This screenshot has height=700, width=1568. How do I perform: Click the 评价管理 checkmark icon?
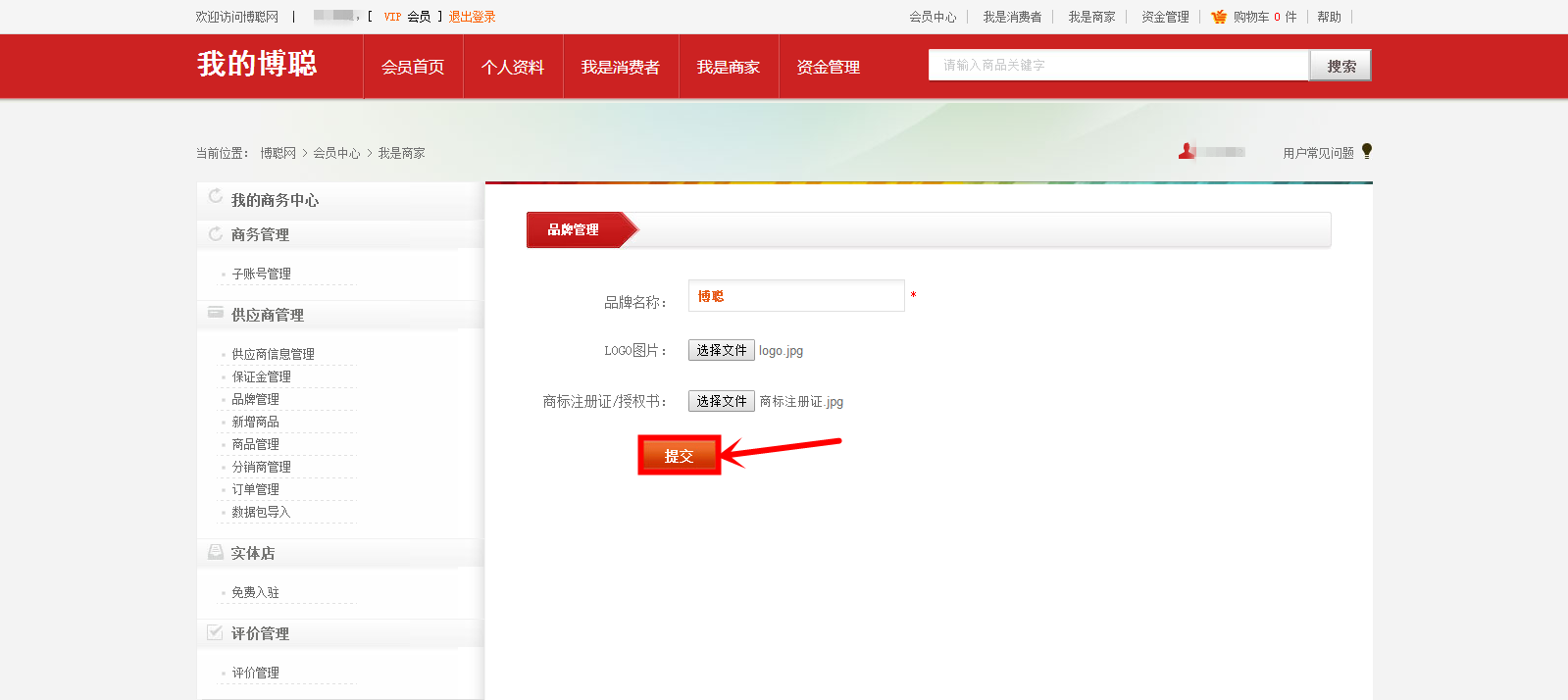click(216, 632)
